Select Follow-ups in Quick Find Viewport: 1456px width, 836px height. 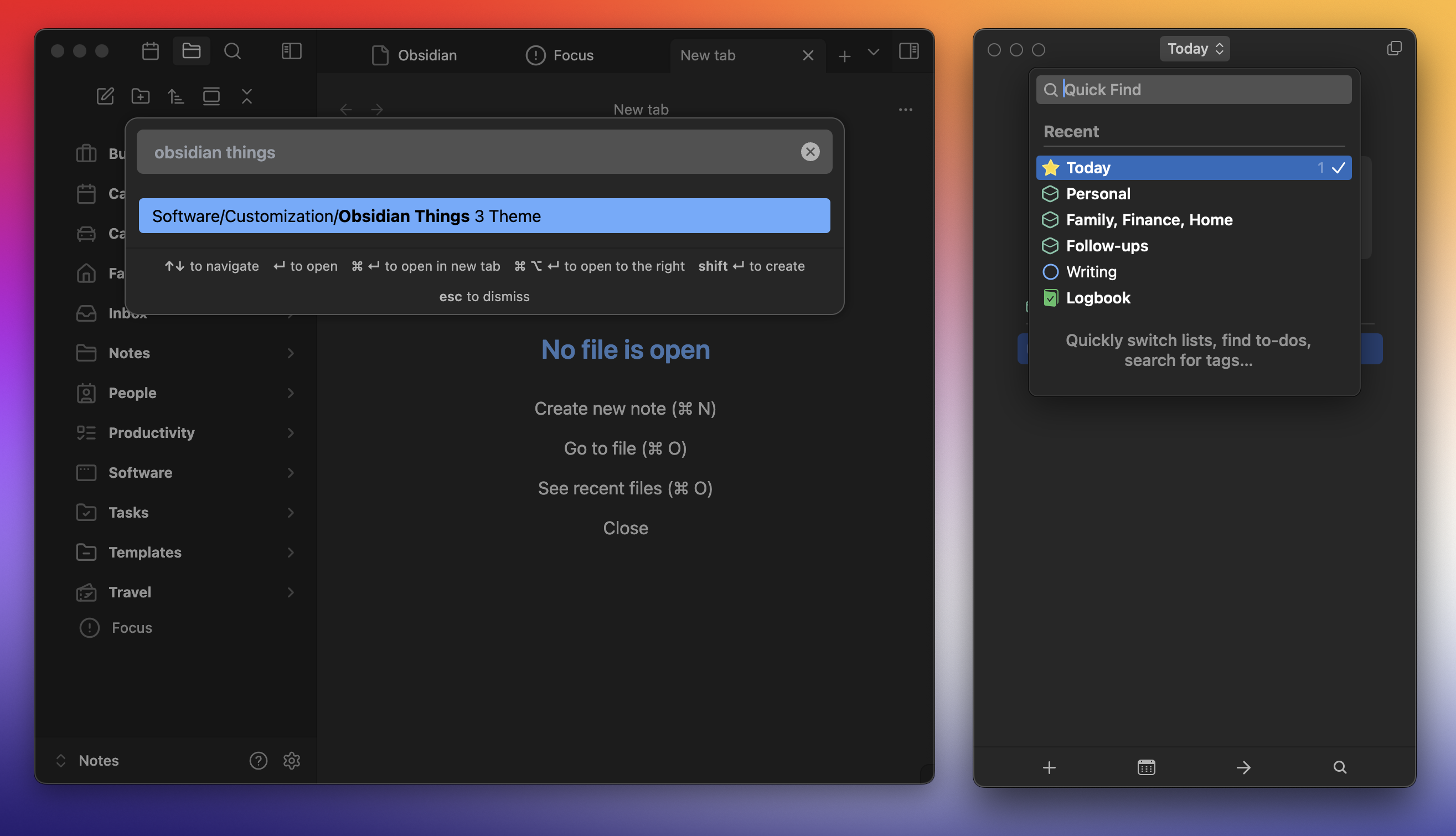point(1194,246)
